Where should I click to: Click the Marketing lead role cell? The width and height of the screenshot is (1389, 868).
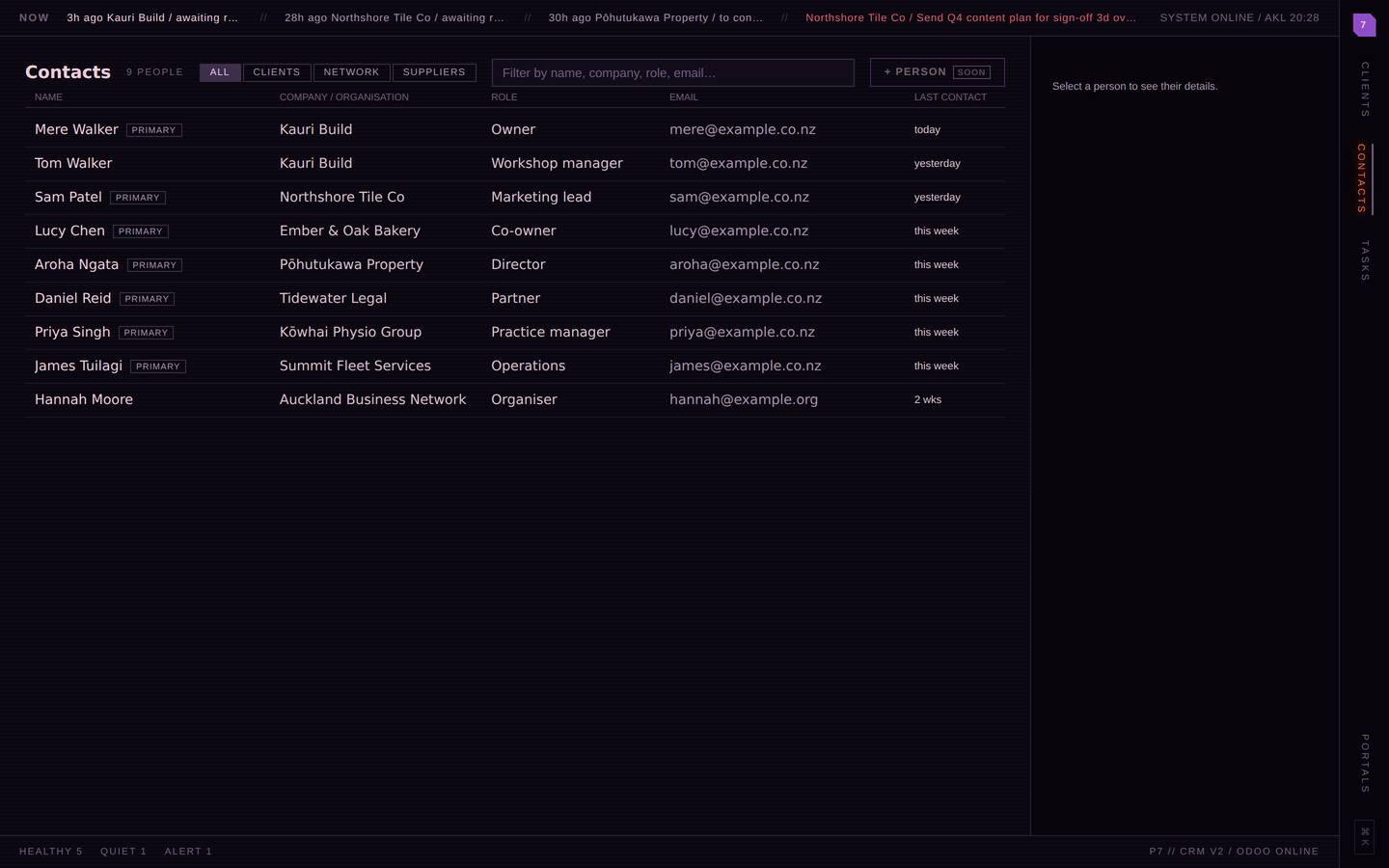coord(541,197)
